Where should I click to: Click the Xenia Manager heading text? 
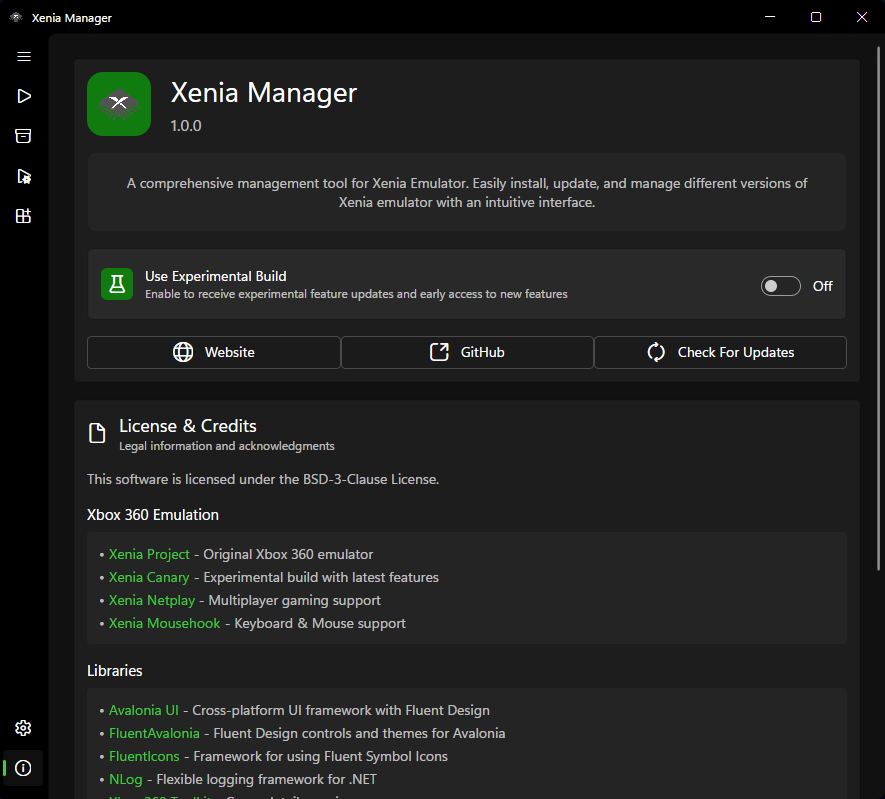[264, 93]
